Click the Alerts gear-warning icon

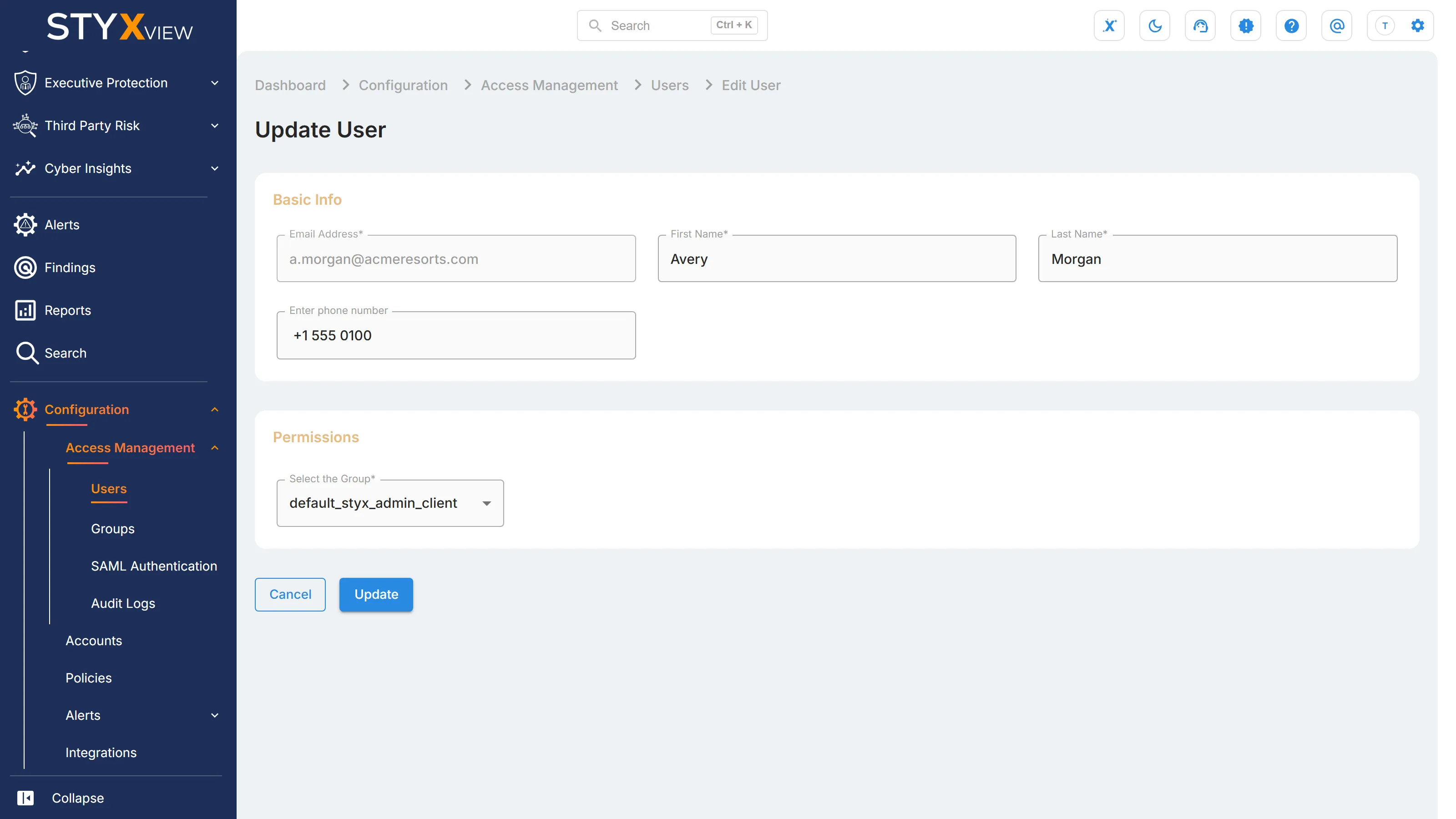point(25,225)
